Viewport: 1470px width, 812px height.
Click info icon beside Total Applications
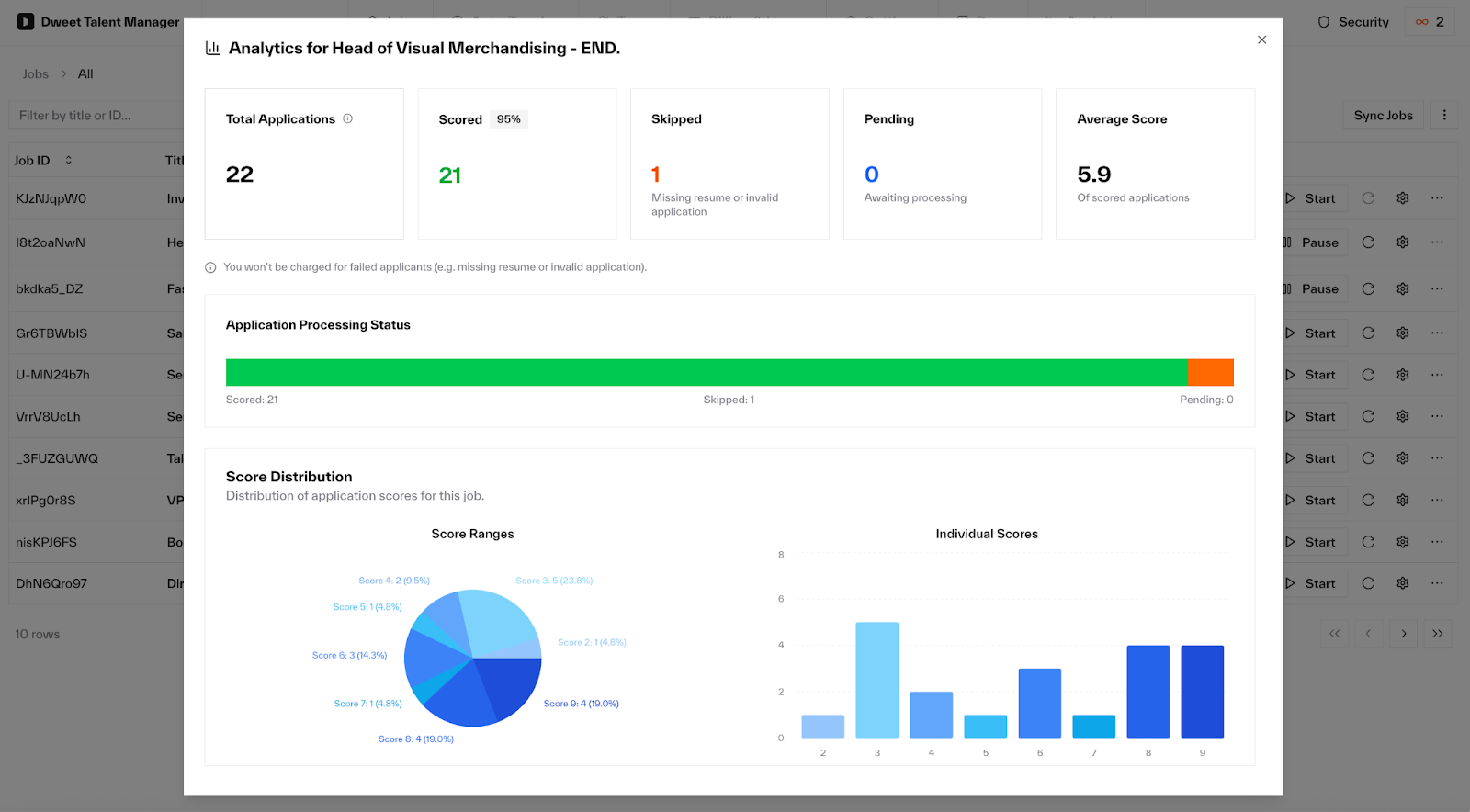click(x=348, y=118)
